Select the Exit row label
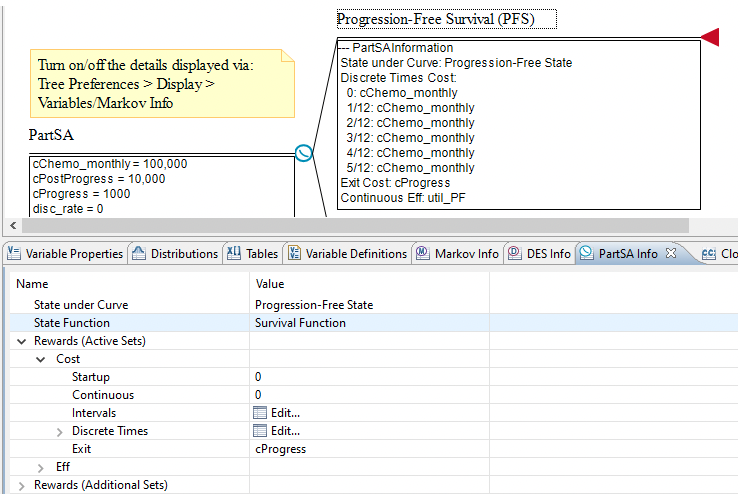 (81, 449)
